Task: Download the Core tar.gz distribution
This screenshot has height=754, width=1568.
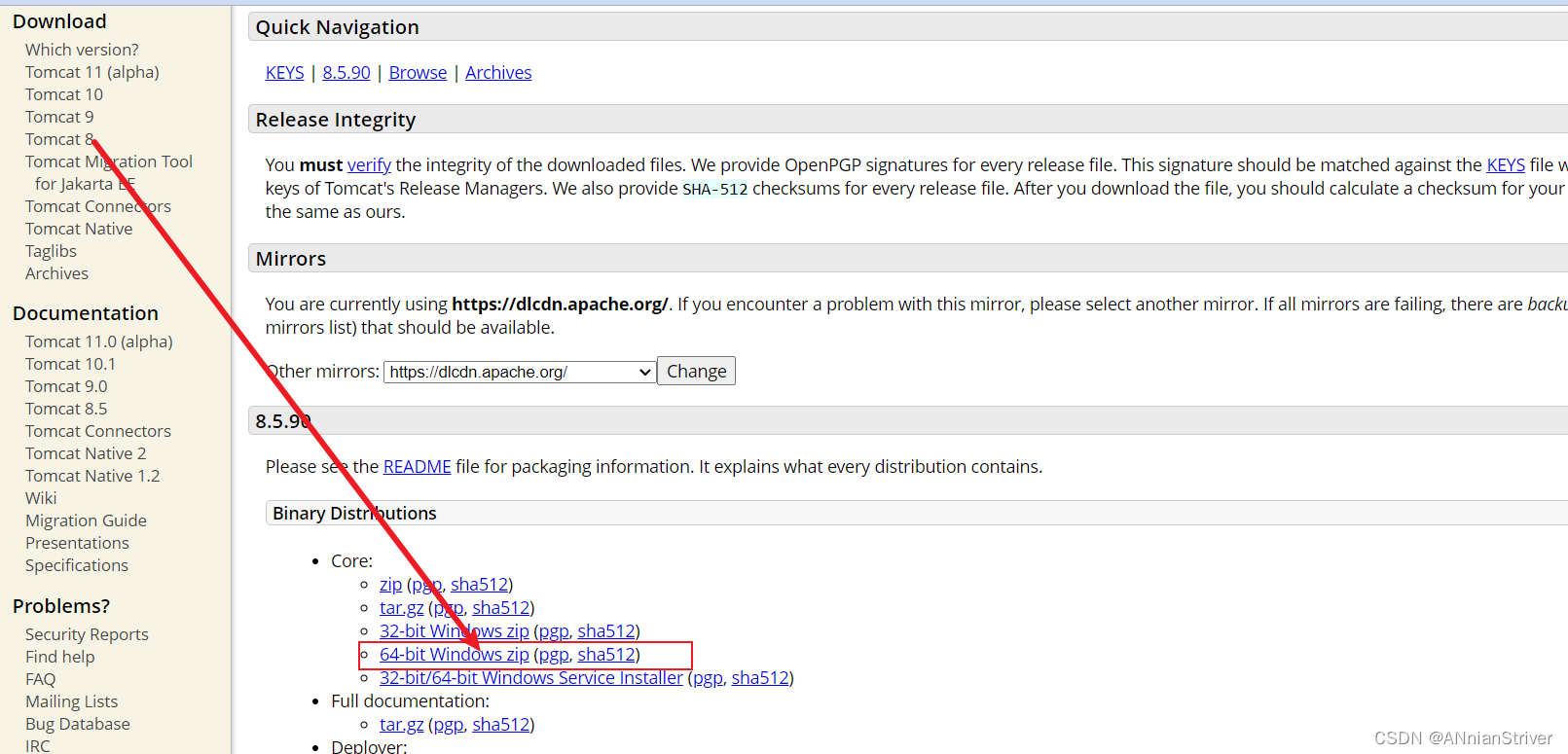Action: [402, 608]
